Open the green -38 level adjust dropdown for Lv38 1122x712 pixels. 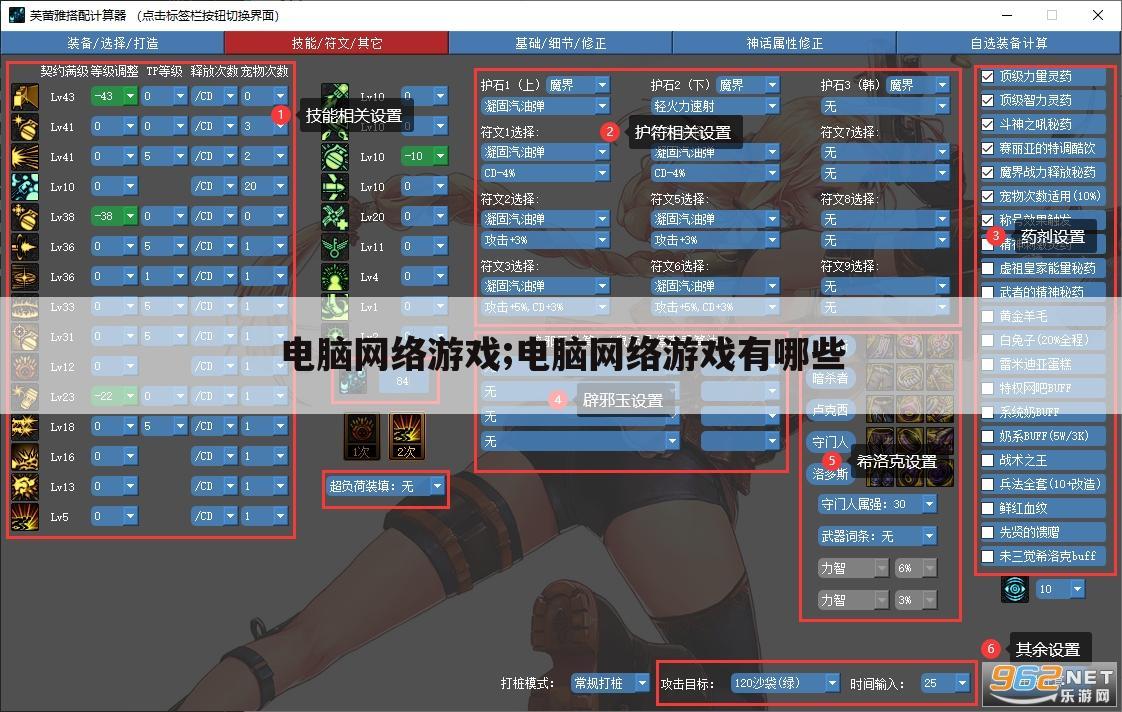click(x=114, y=216)
